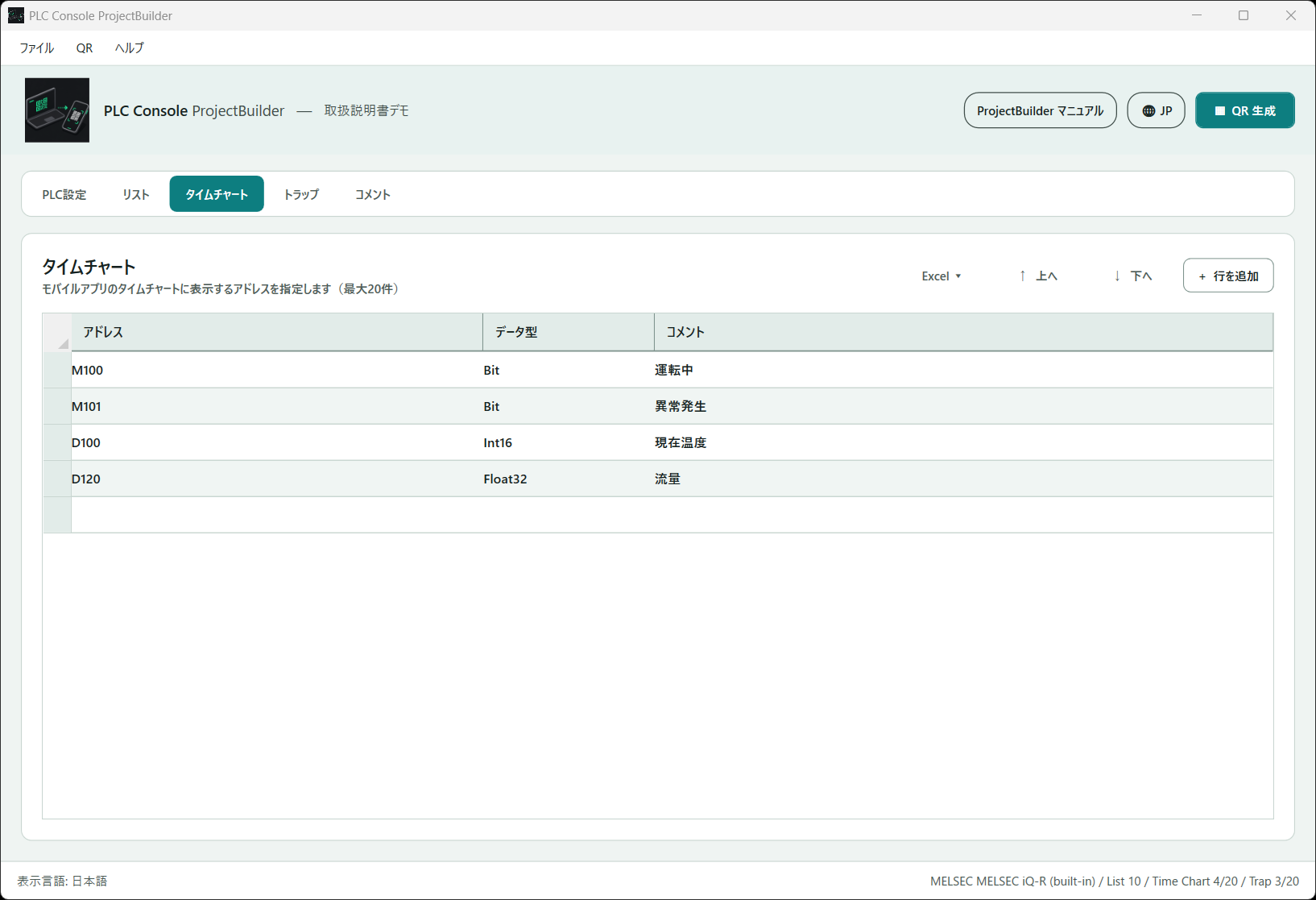
Task: Click the アドレス column header
Action: pyautogui.click(x=277, y=332)
